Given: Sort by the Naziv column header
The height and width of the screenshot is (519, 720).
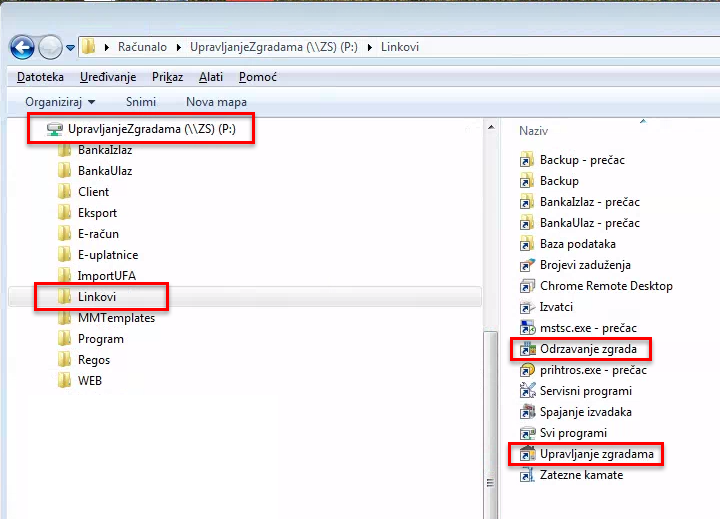Looking at the screenshot, I should pos(534,131).
